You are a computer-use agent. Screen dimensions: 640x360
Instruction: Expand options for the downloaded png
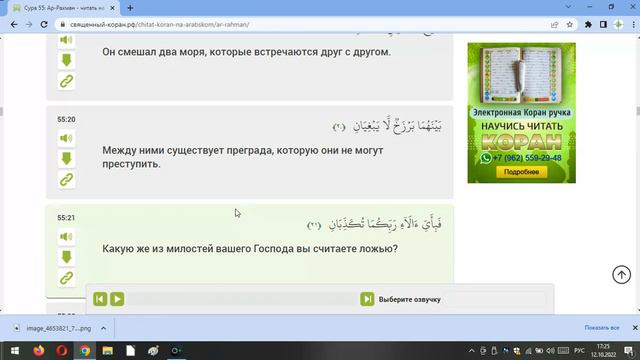click(104, 328)
